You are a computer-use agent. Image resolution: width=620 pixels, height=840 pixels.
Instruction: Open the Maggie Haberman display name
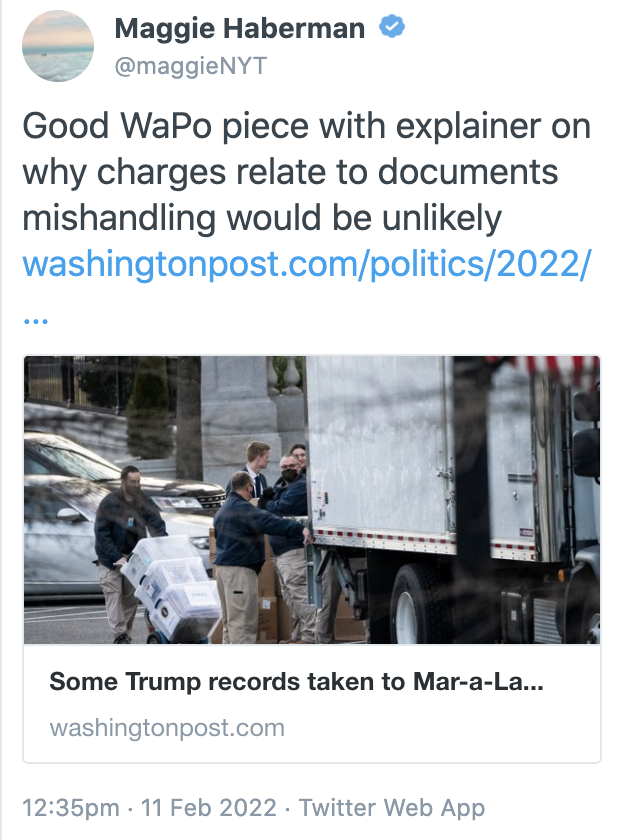click(x=240, y=28)
